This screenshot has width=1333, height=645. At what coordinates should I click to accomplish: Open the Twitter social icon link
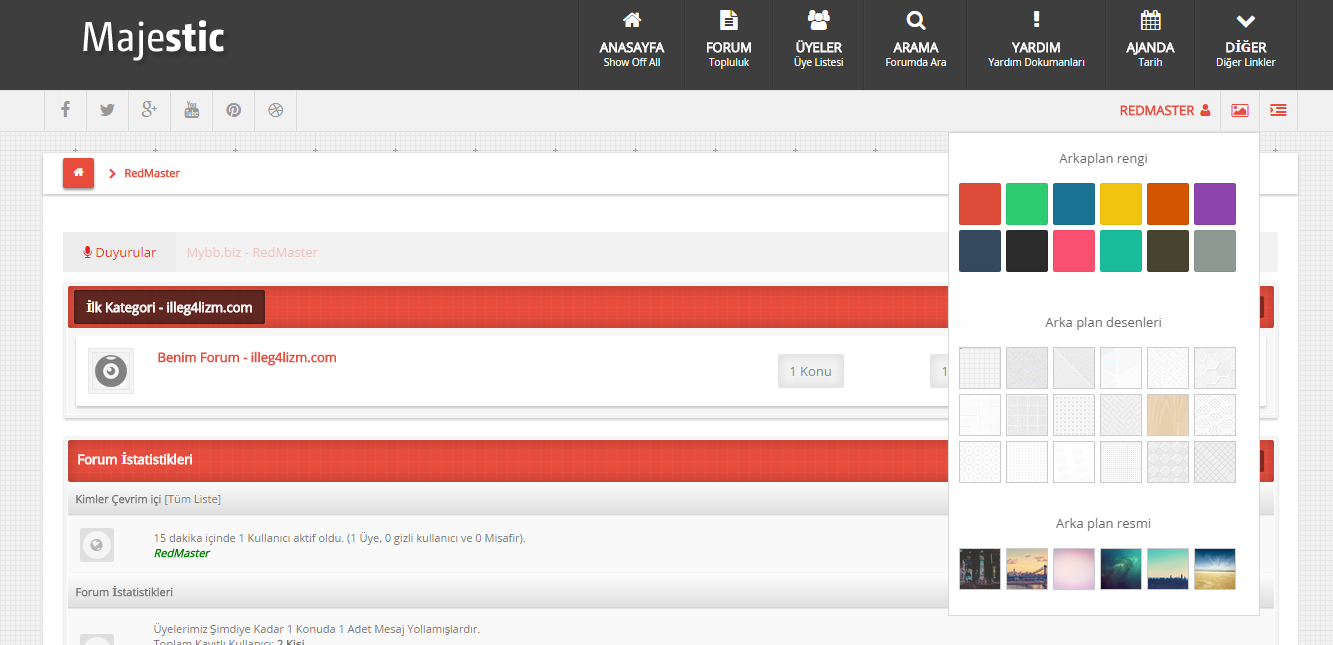107,110
